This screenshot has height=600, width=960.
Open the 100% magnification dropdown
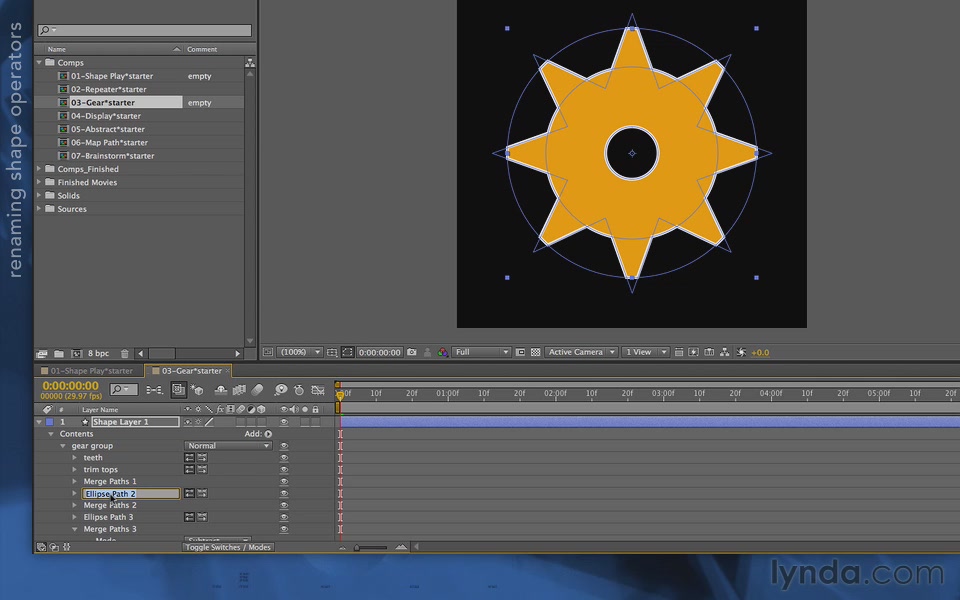pyautogui.click(x=299, y=352)
